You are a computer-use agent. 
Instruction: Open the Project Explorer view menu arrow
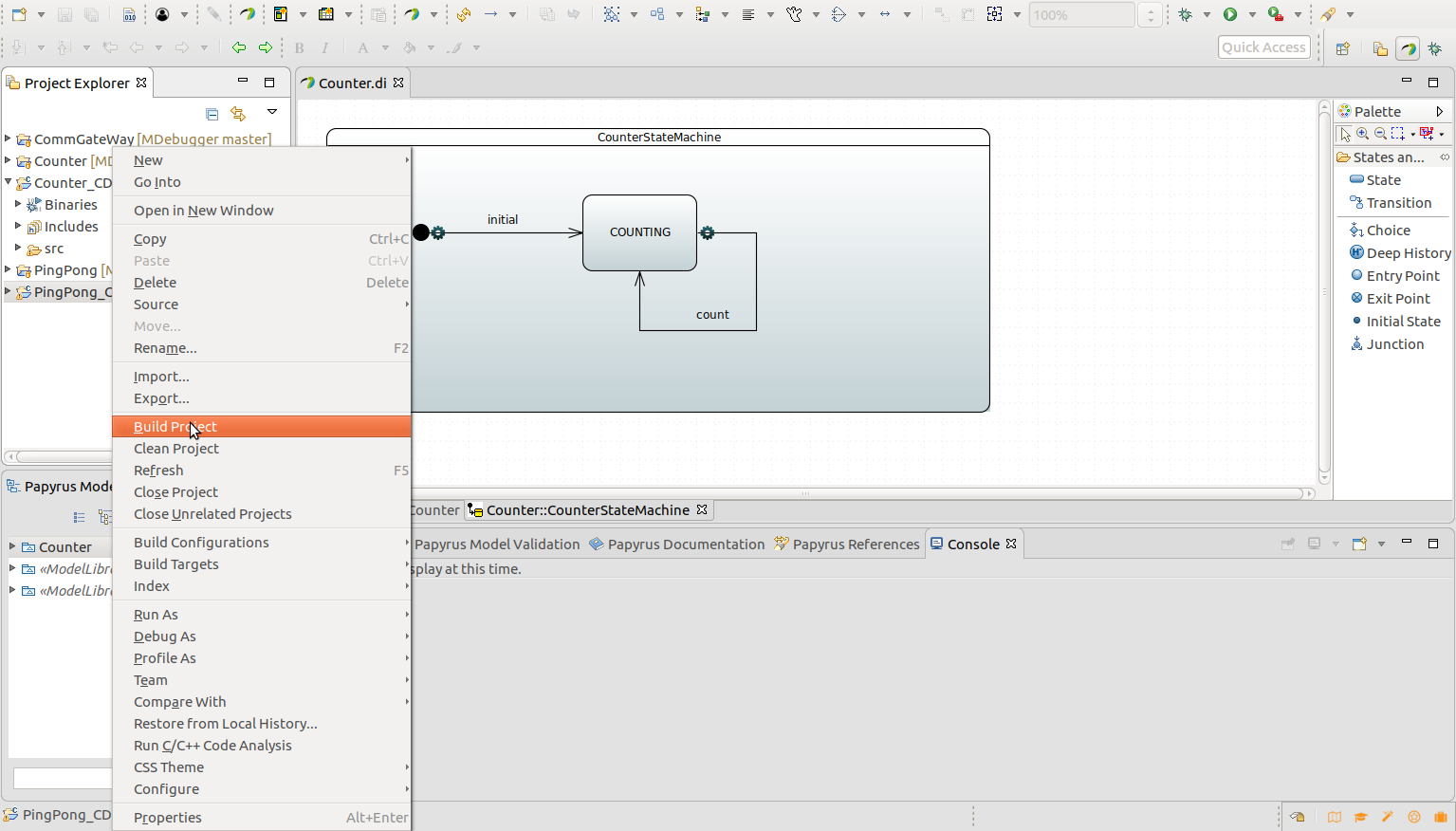tap(272, 113)
